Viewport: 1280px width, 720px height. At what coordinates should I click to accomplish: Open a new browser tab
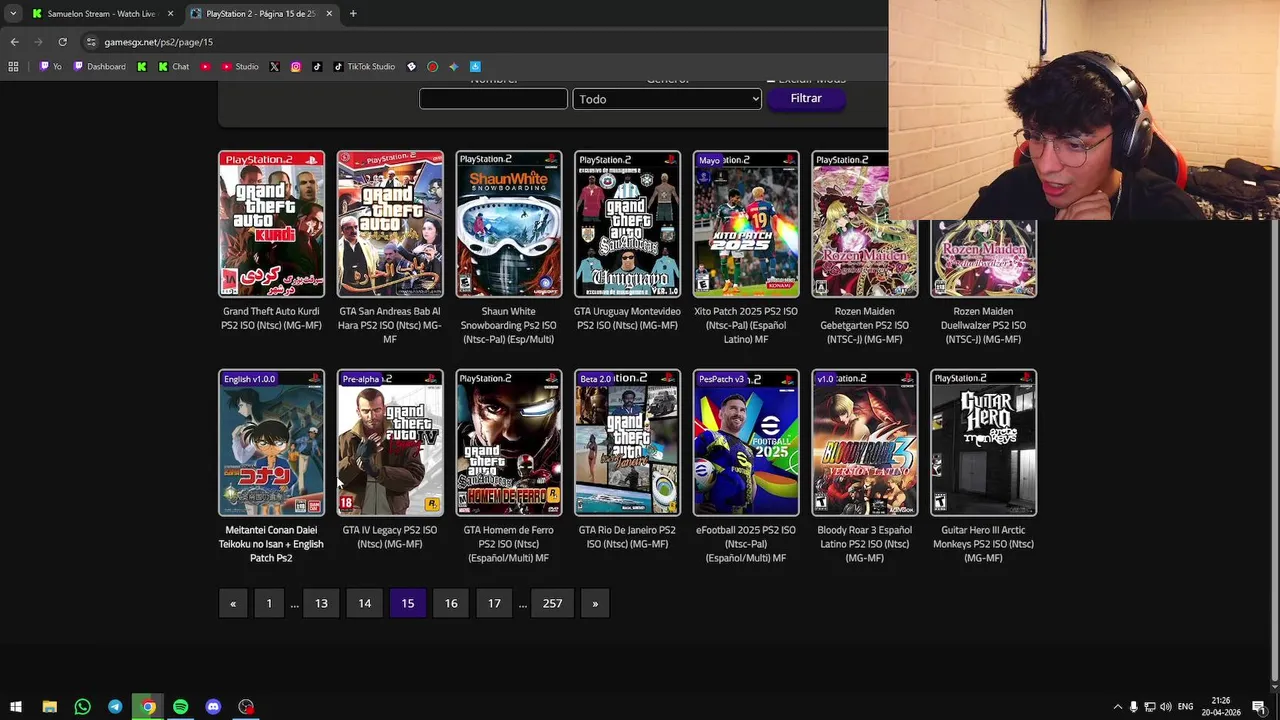353,14
